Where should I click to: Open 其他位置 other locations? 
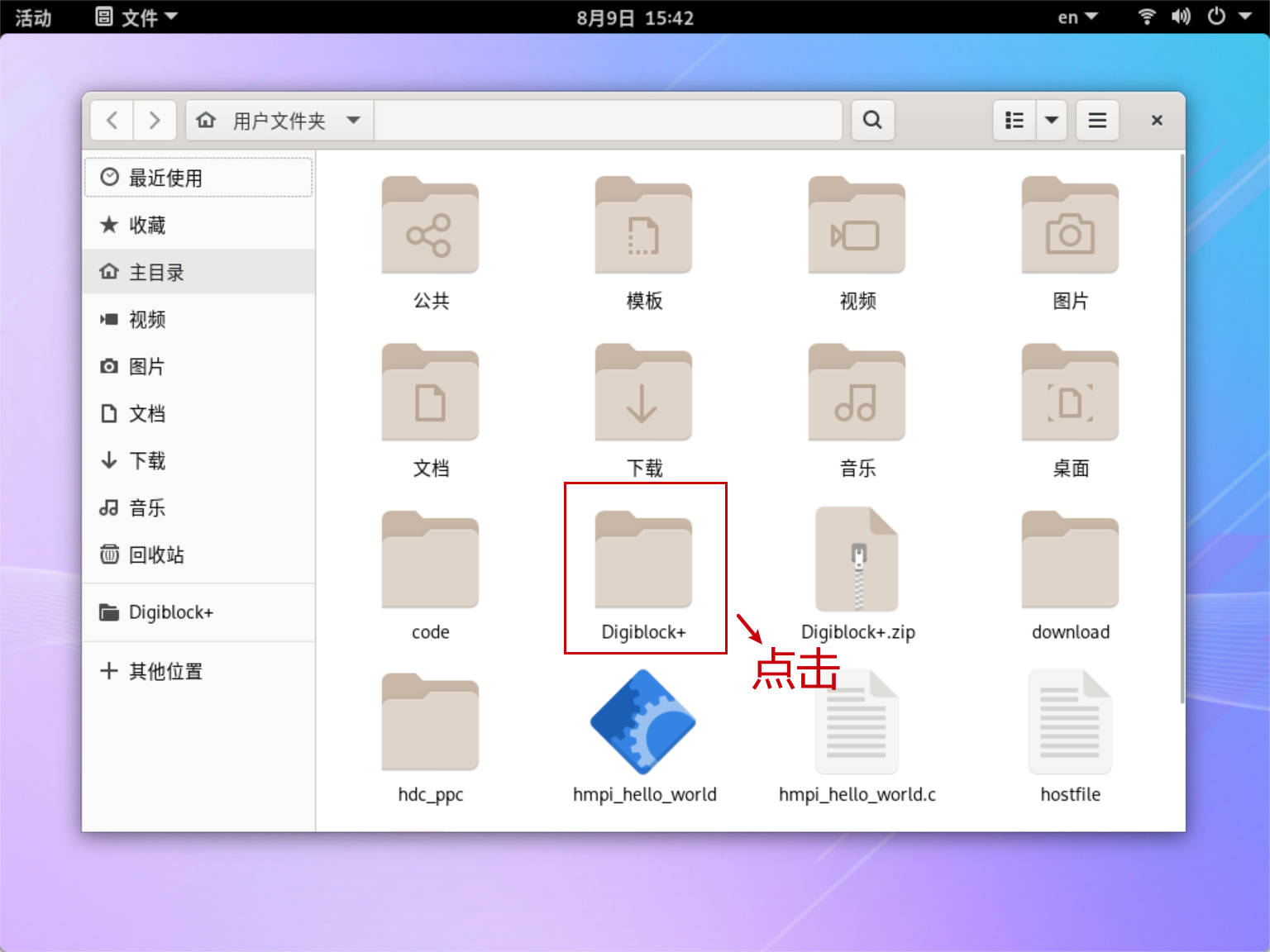(198, 671)
